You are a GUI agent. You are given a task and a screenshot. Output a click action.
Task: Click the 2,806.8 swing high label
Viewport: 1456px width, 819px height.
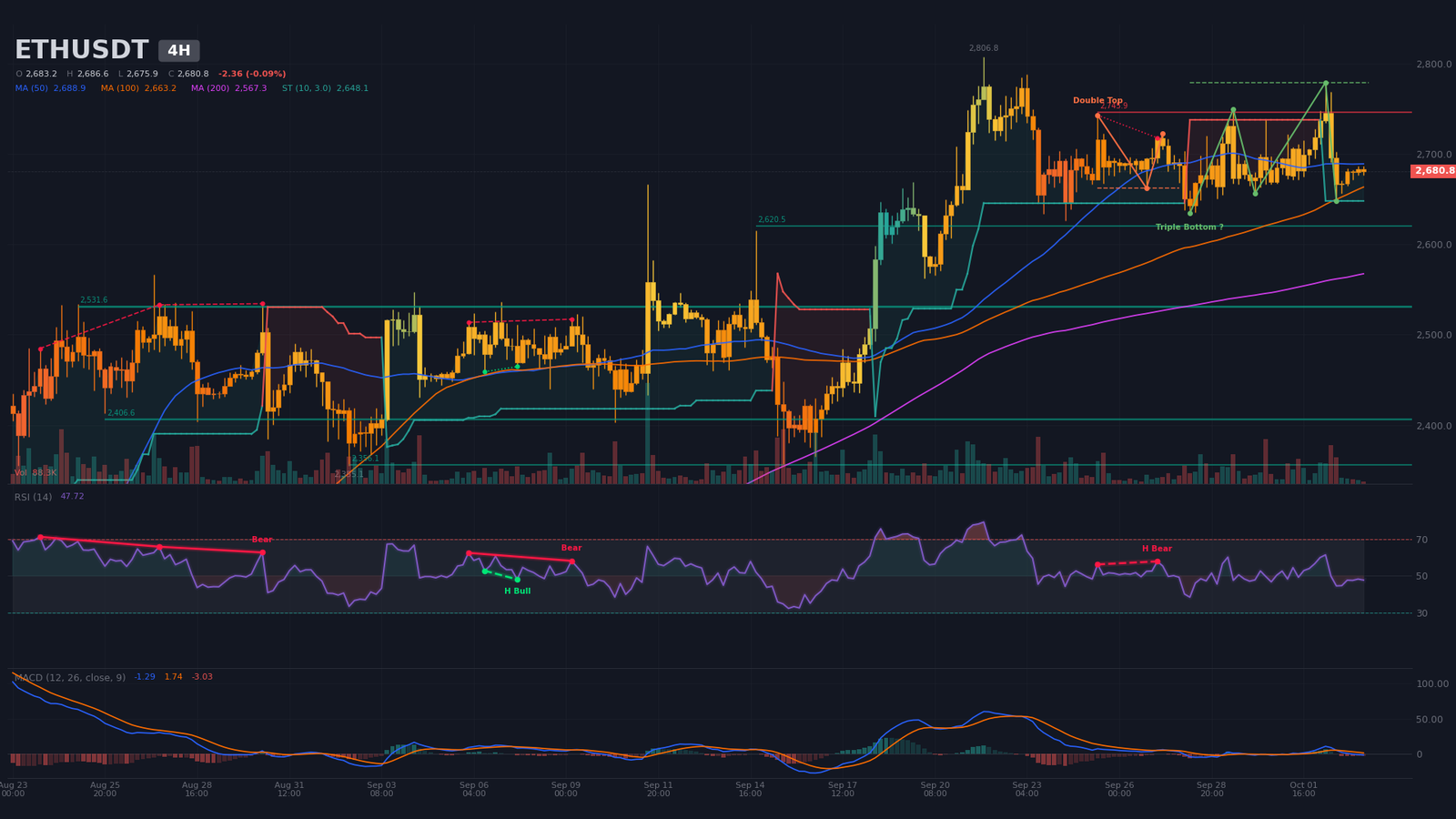point(983,48)
